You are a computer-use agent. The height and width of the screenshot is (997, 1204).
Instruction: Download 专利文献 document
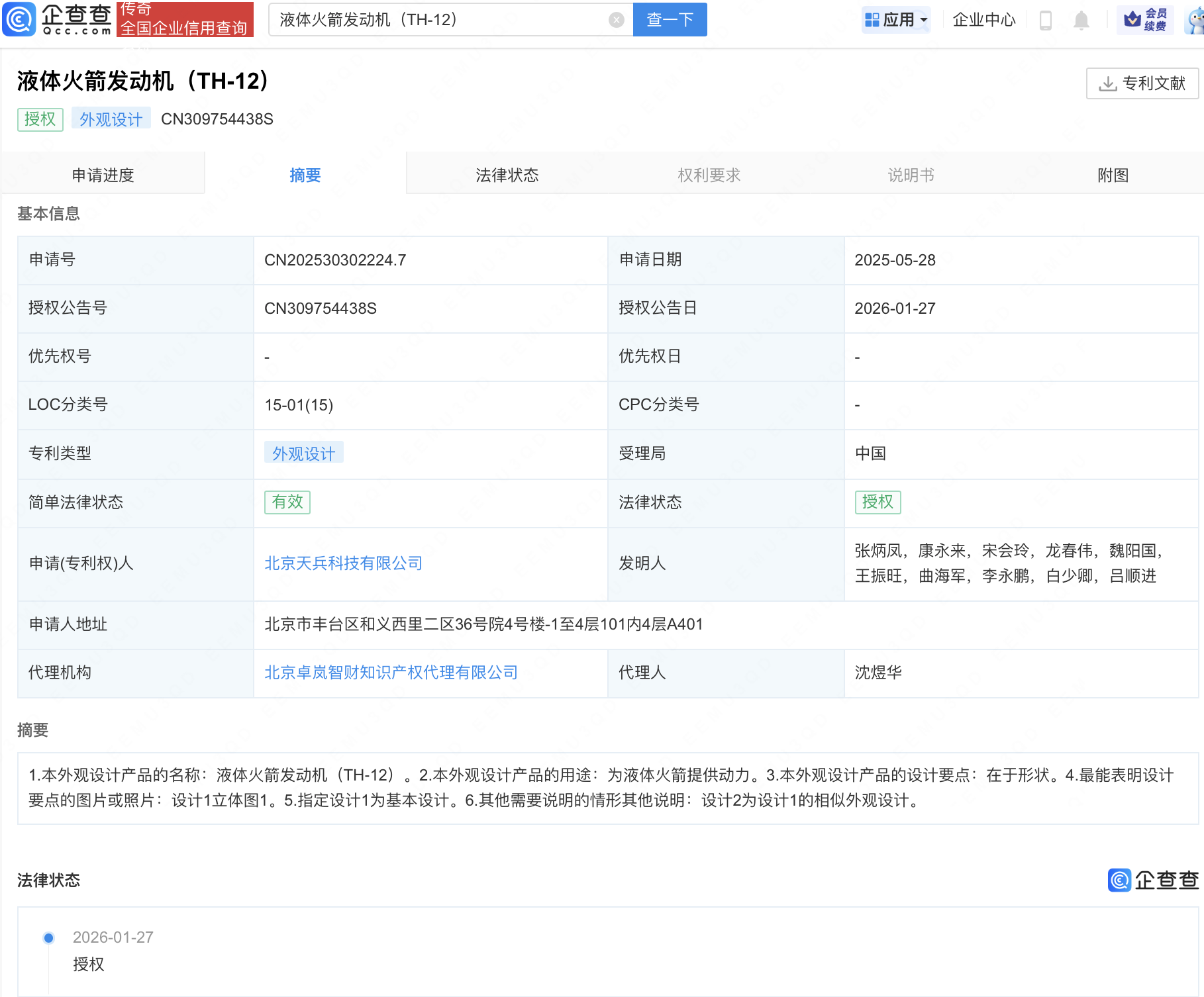pos(1142,83)
